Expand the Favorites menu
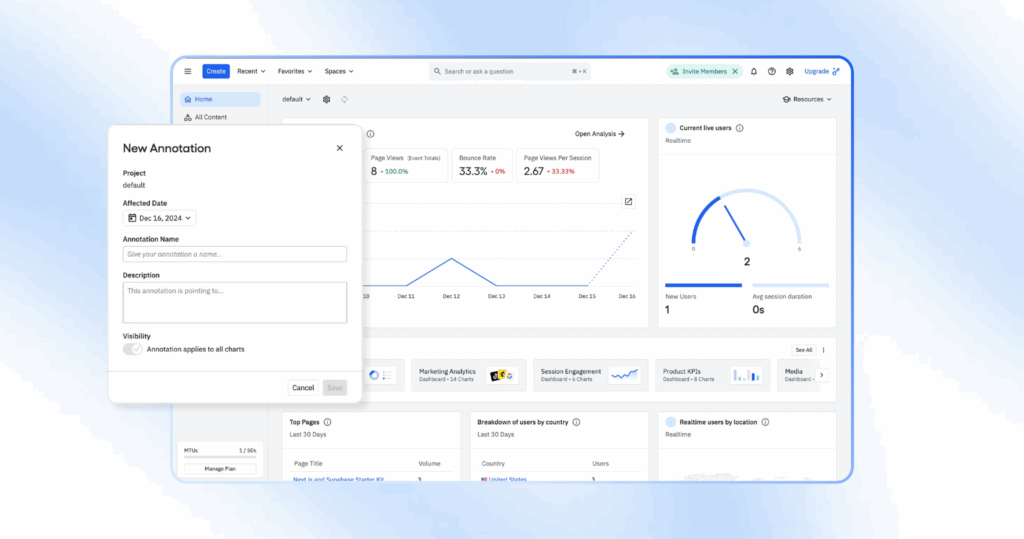Image resolution: width=1024 pixels, height=539 pixels. (x=295, y=71)
